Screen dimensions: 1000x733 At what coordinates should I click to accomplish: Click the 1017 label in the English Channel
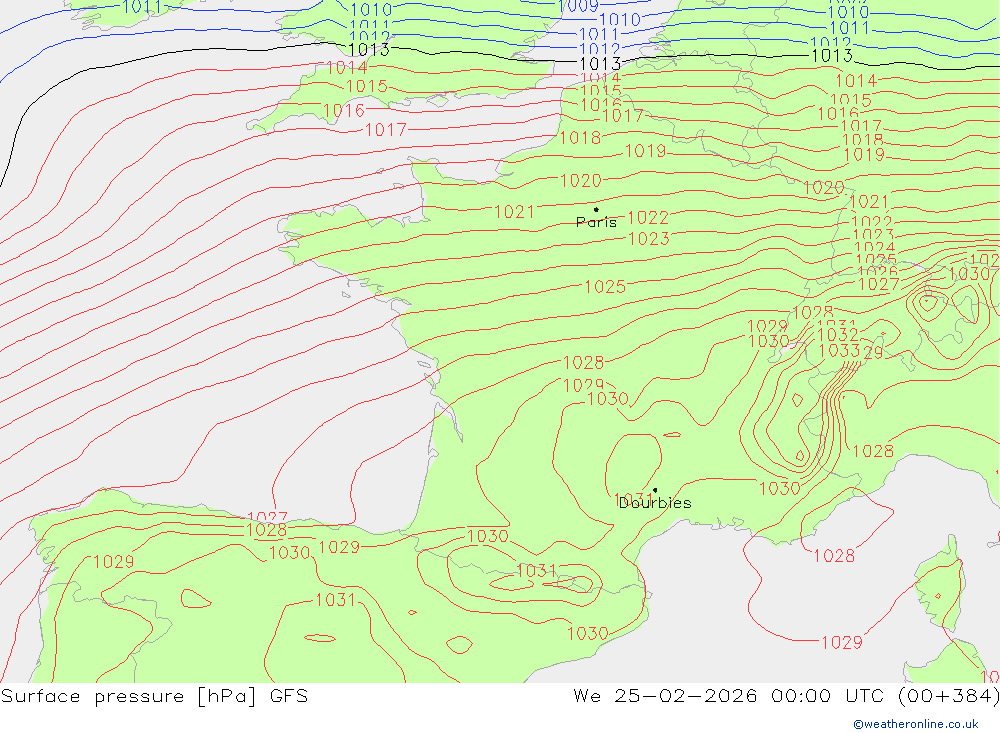(386, 130)
